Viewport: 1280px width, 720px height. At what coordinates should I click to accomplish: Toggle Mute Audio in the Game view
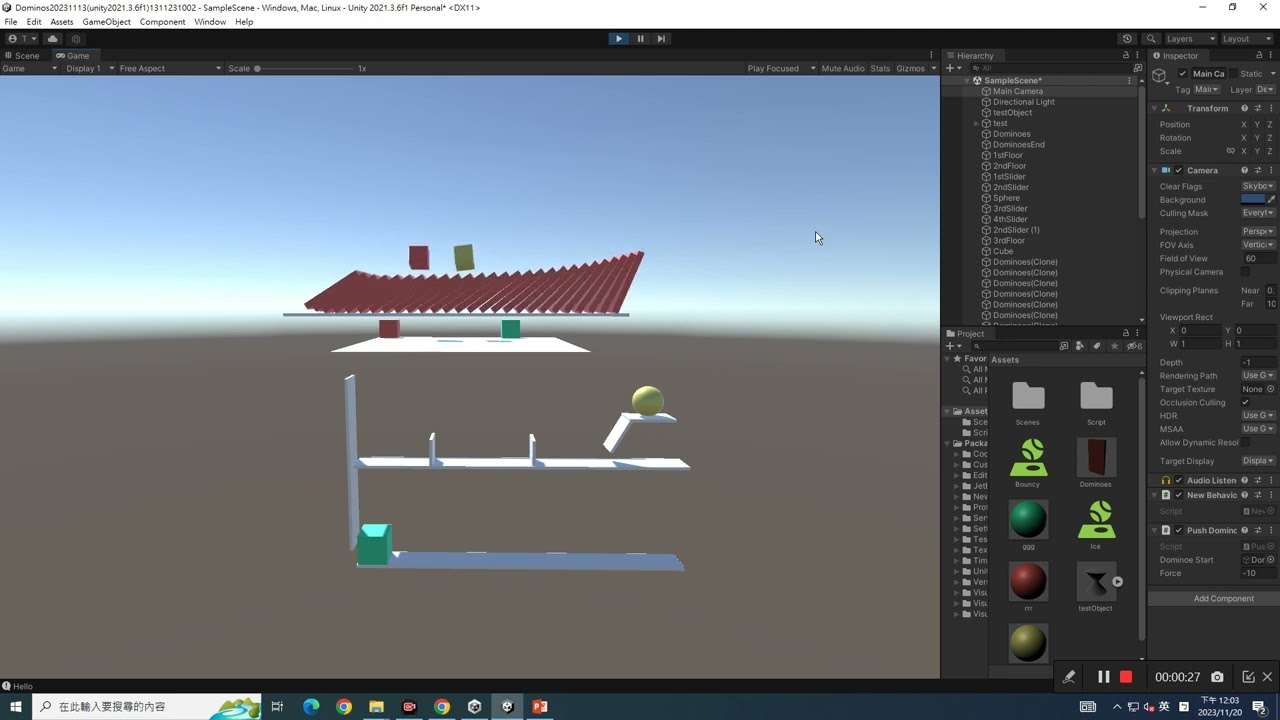coord(843,69)
